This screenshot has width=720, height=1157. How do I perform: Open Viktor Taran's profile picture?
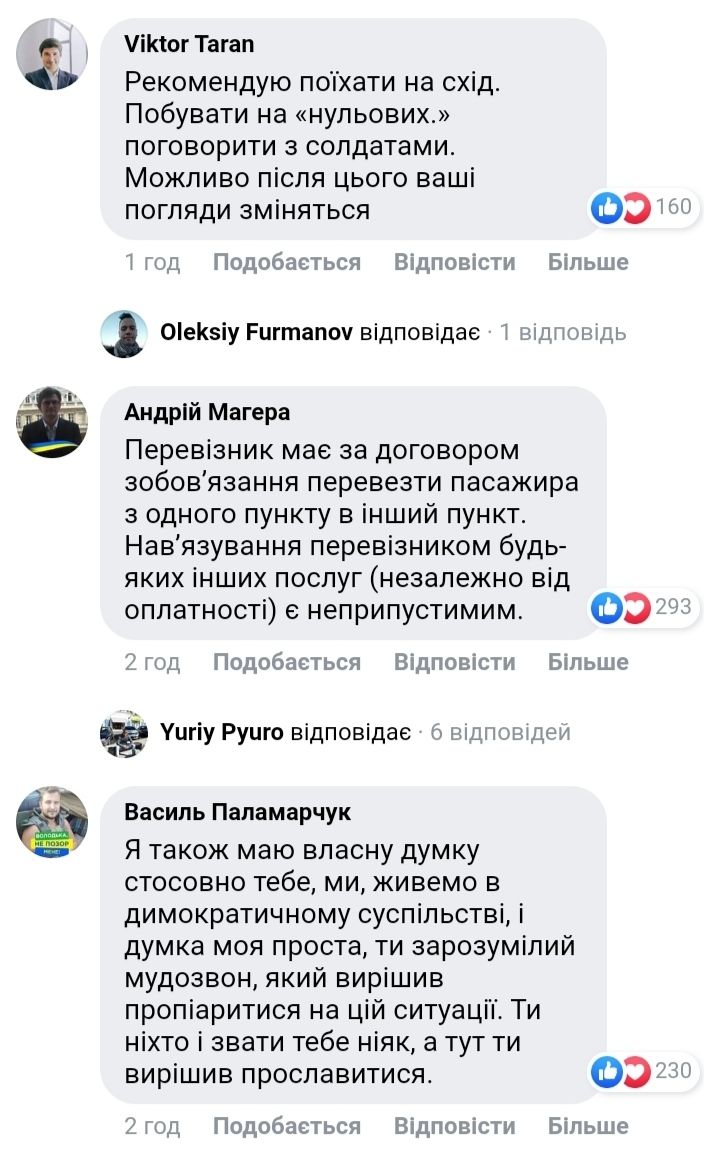click(x=52, y=54)
